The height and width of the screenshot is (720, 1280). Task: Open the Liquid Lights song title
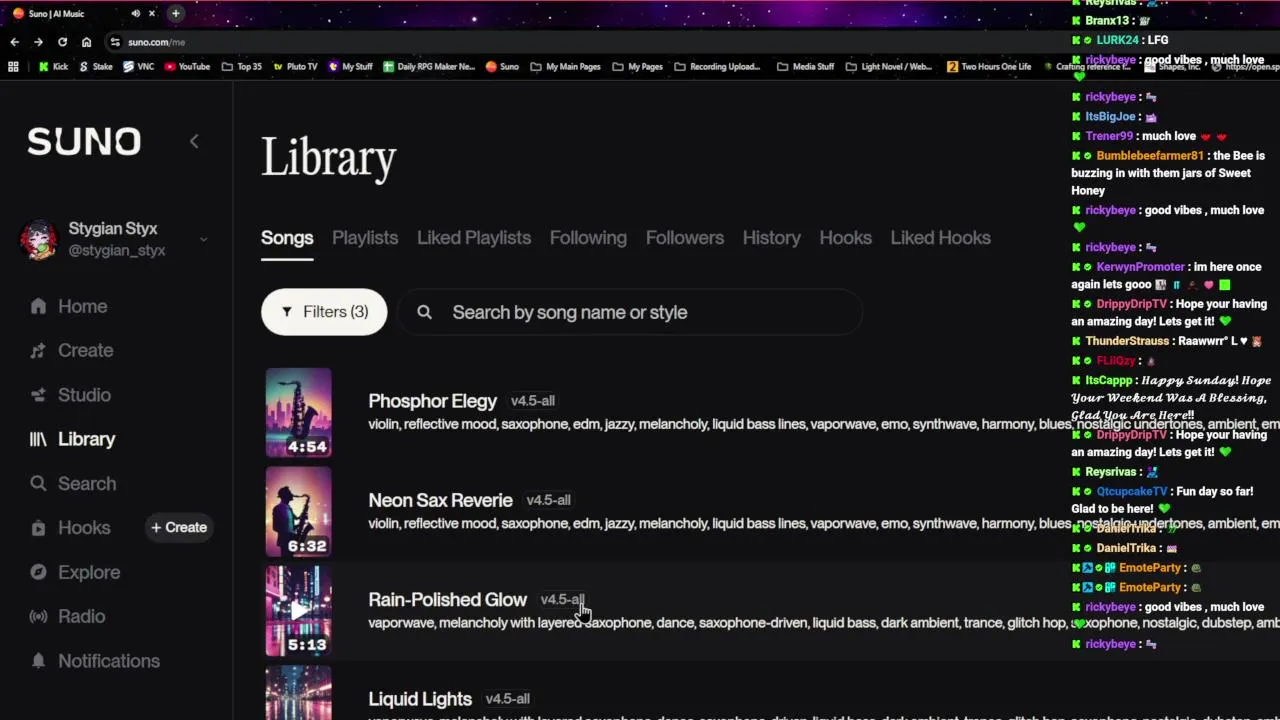pos(420,699)
